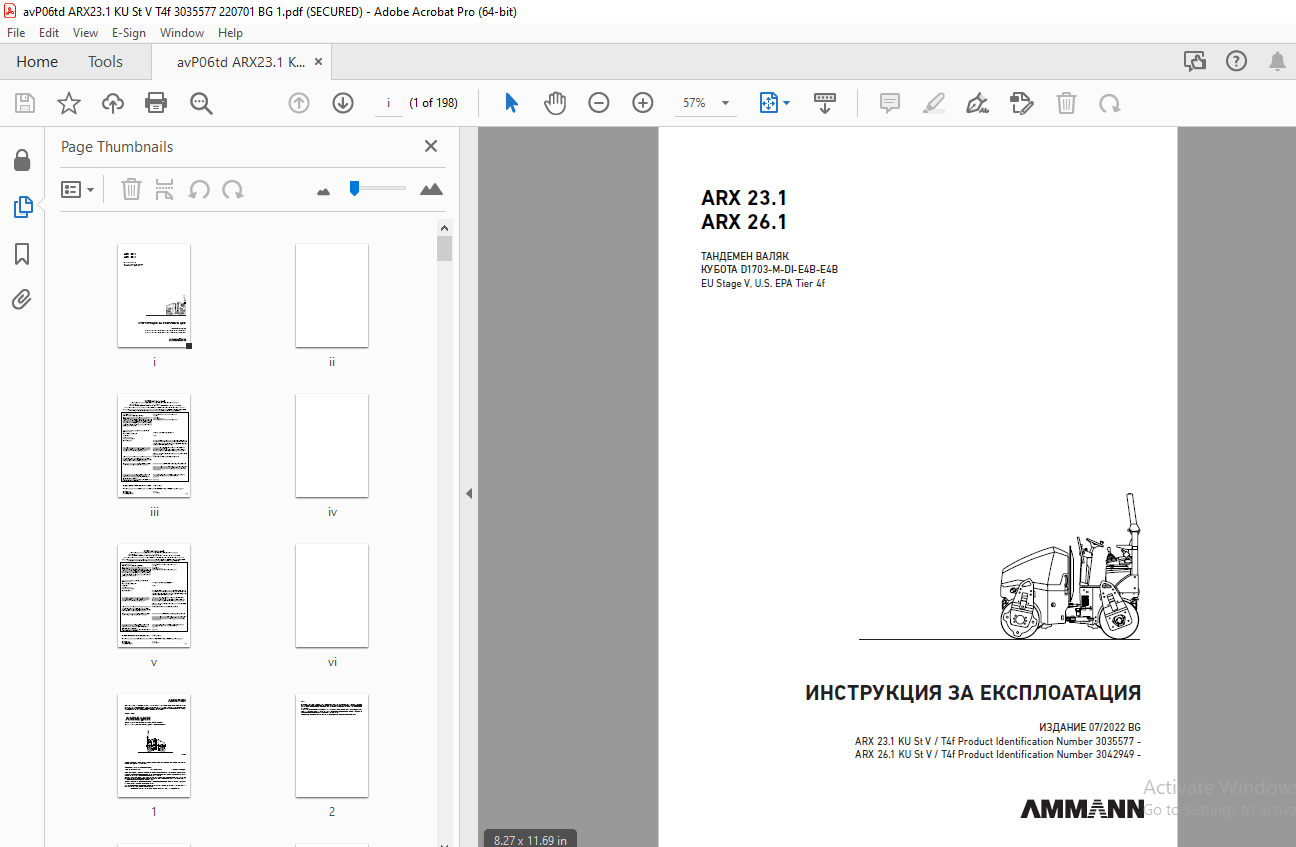Screen dimensions: 1296x847
Task: Click the page number input field
Action: point(388,103)
